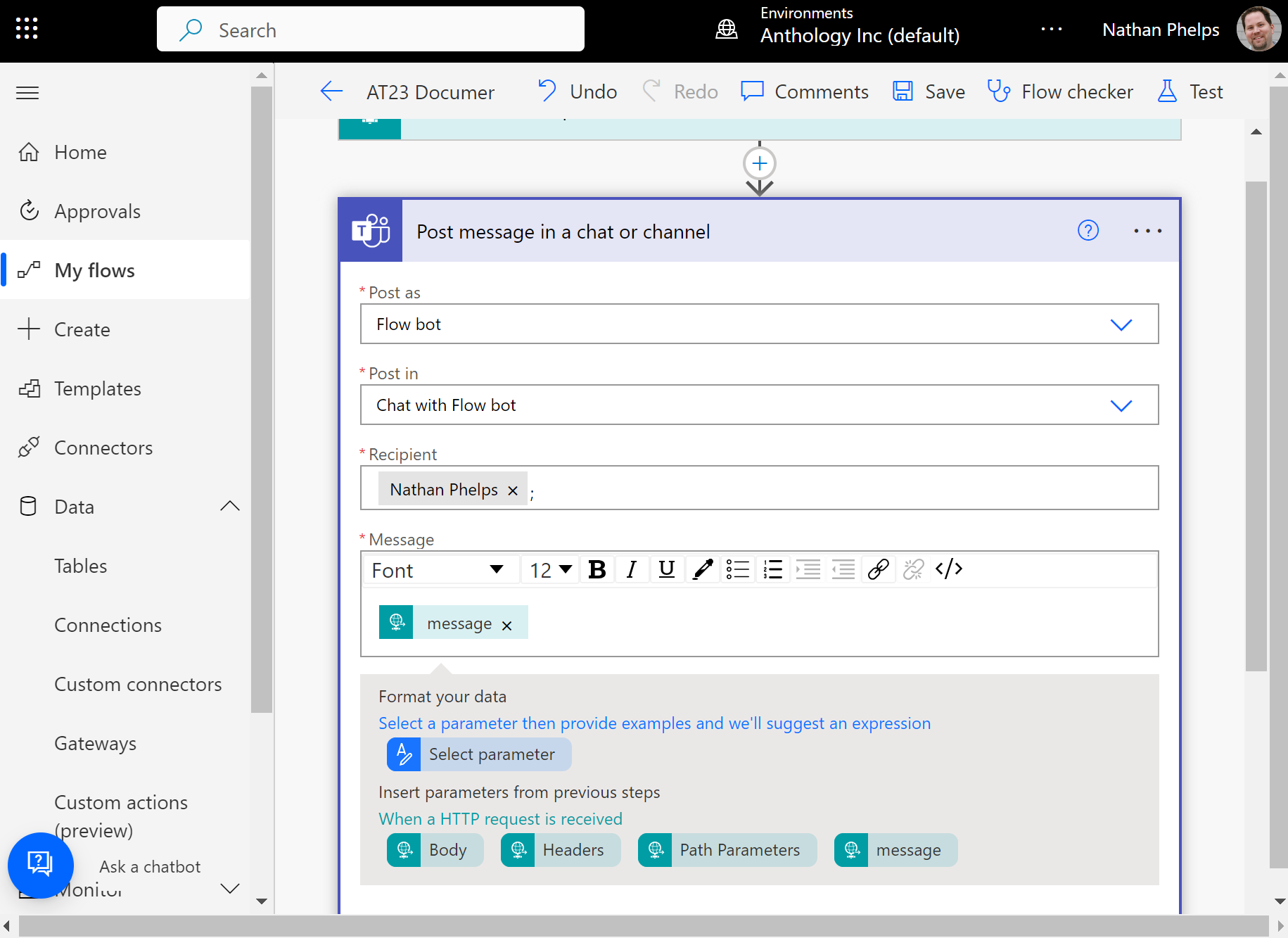The height and width of the screenshot is (938, 1288).
Task: Toggle code view in message editor
Action: [x=948, y=569]
